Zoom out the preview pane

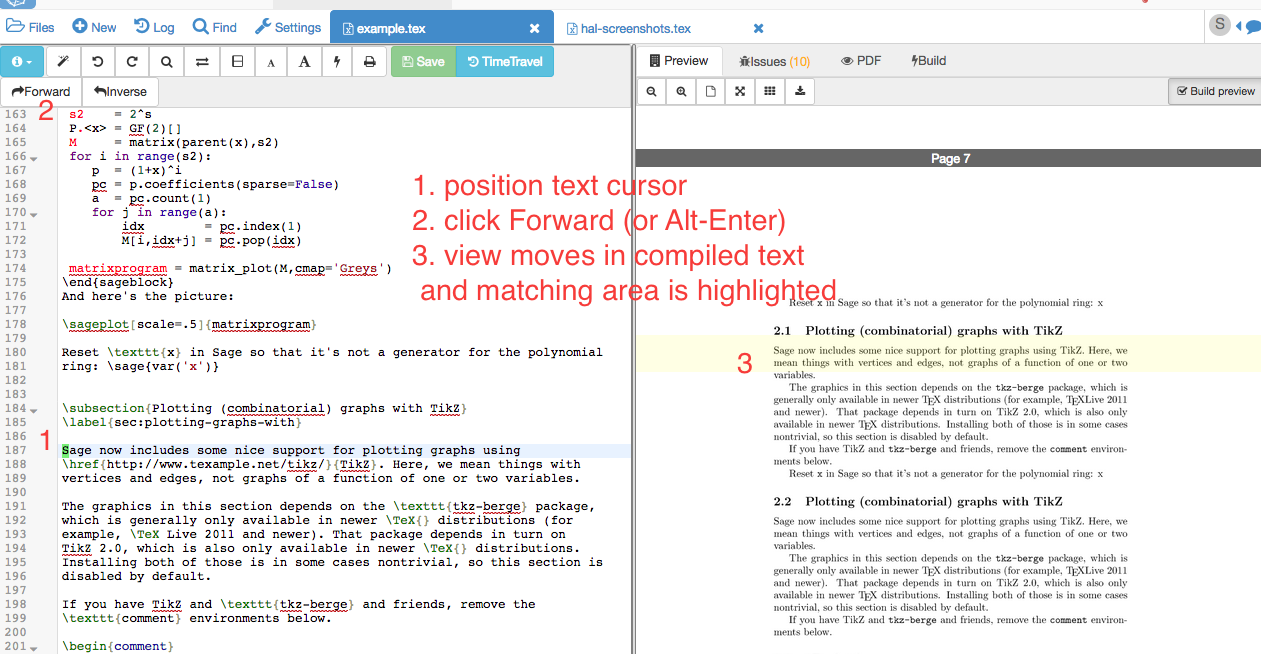click(x=651, y=91)
